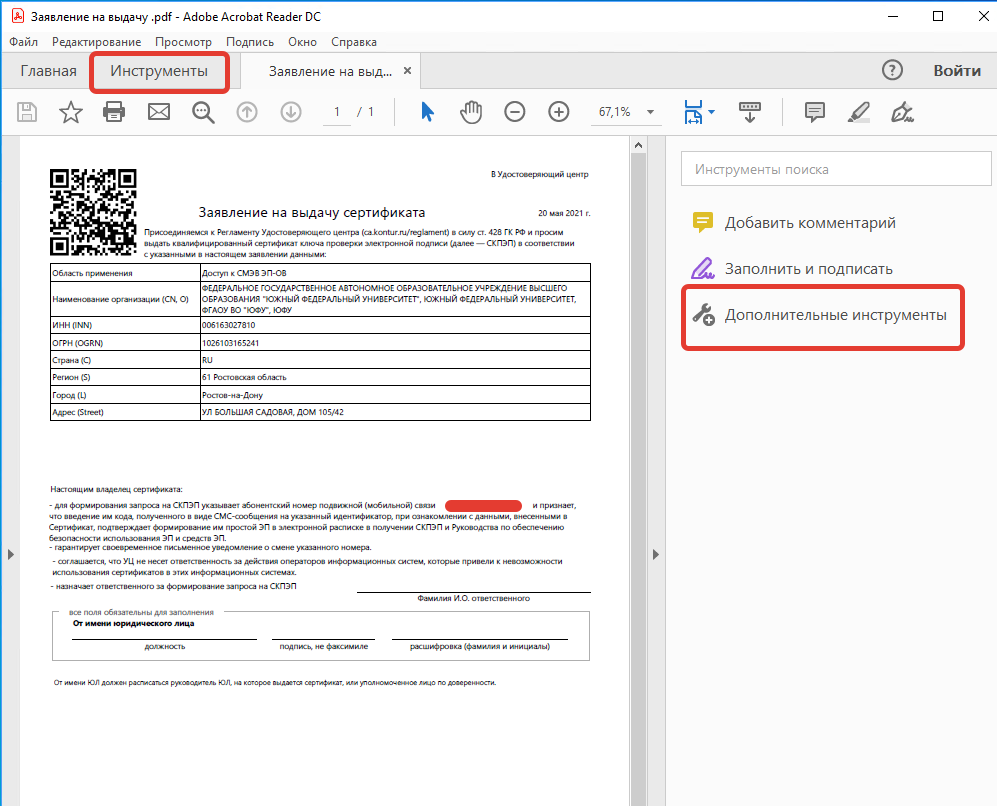
Task: Zoom in with the plus icon
Action: click(x=559, y=113)
